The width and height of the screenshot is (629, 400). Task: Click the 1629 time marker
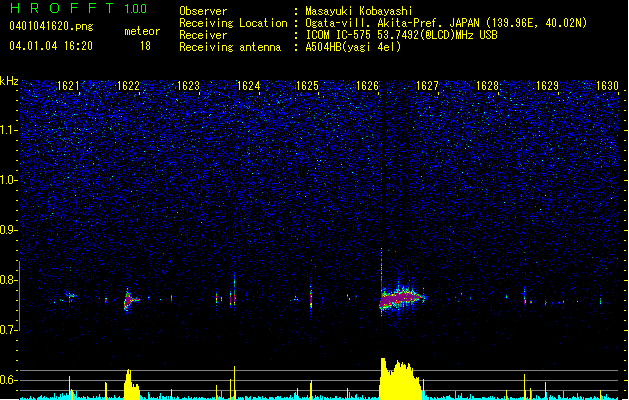point(548,86)
